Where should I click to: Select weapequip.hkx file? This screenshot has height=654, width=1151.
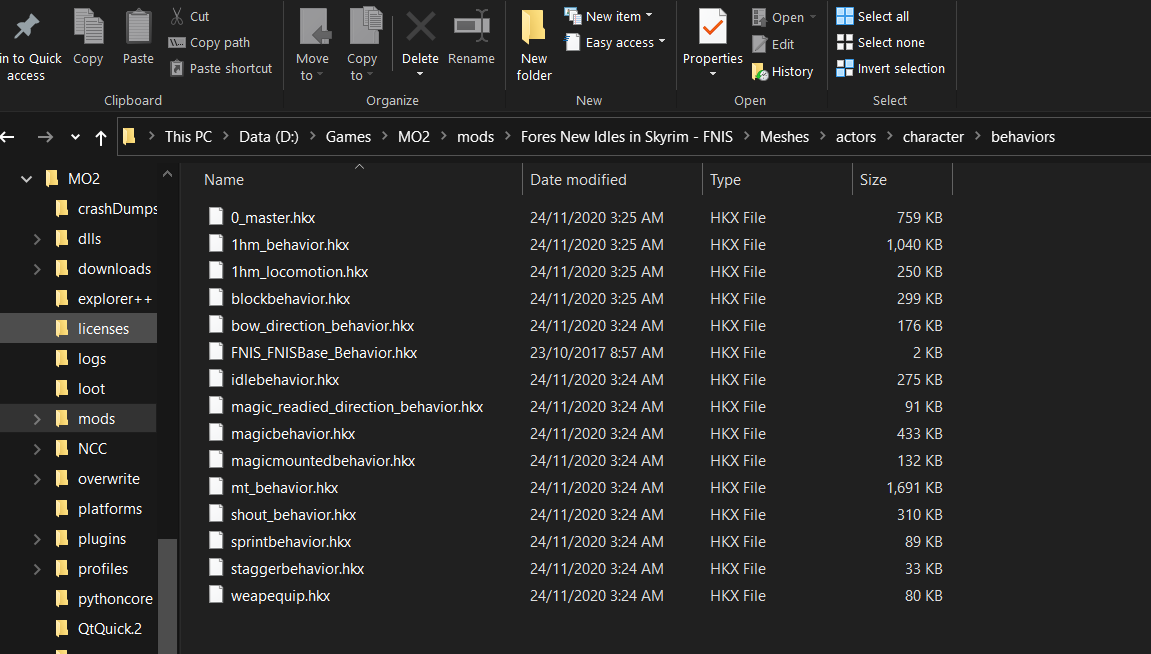click(280, 595)
